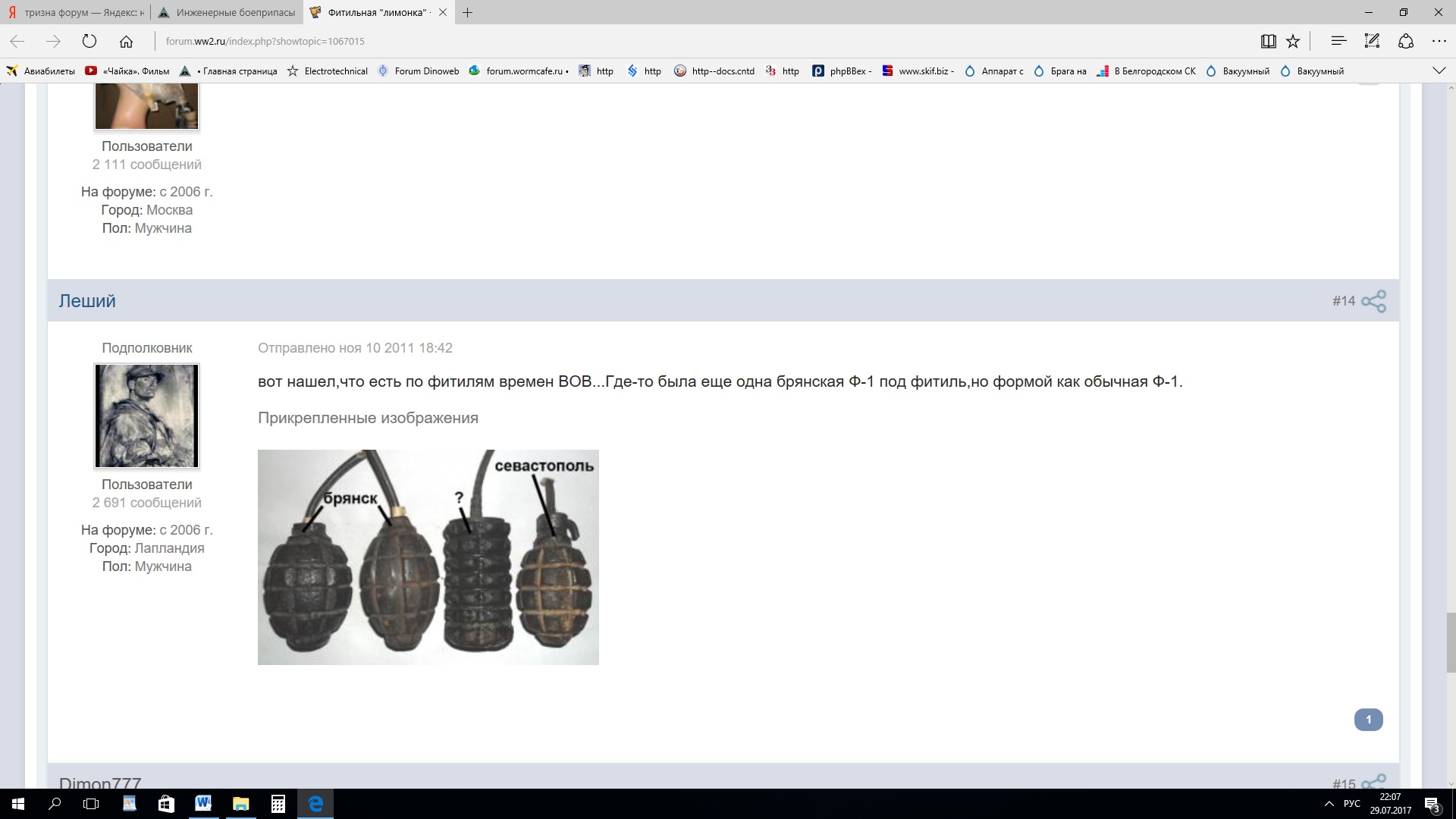Click the vertical page scrollbar thumb
This screenshot has height=819, width=1456.
pyautogui.click(x=1451, y=642)
